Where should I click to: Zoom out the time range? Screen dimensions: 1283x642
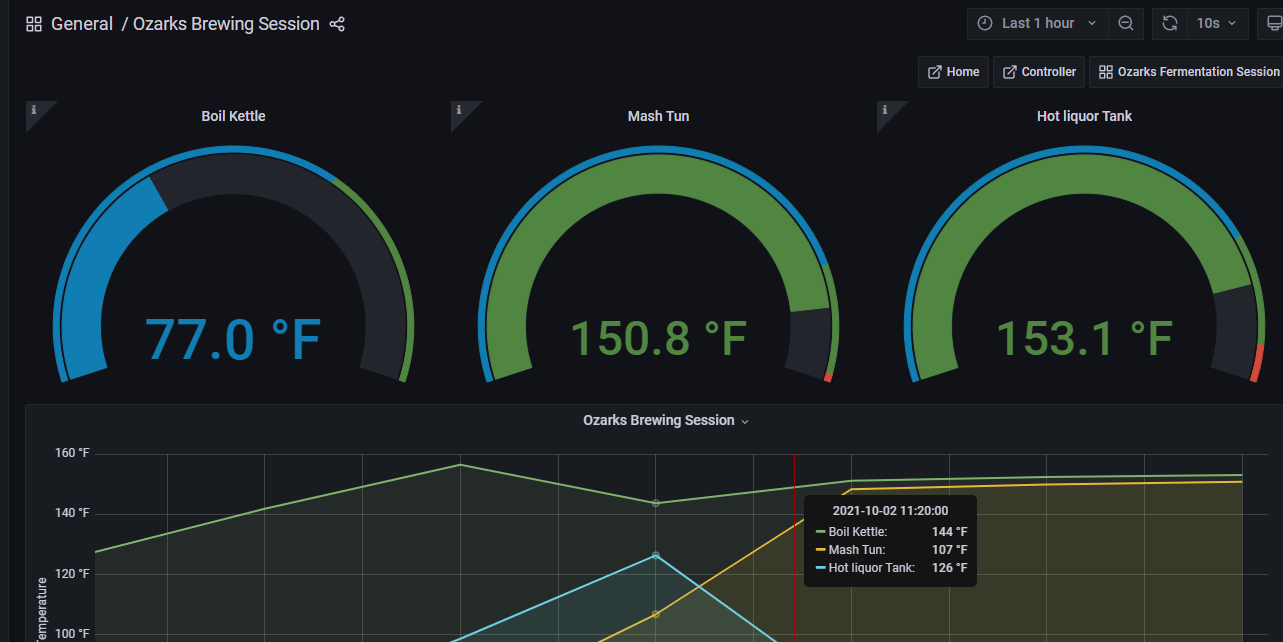(1126, 23)
